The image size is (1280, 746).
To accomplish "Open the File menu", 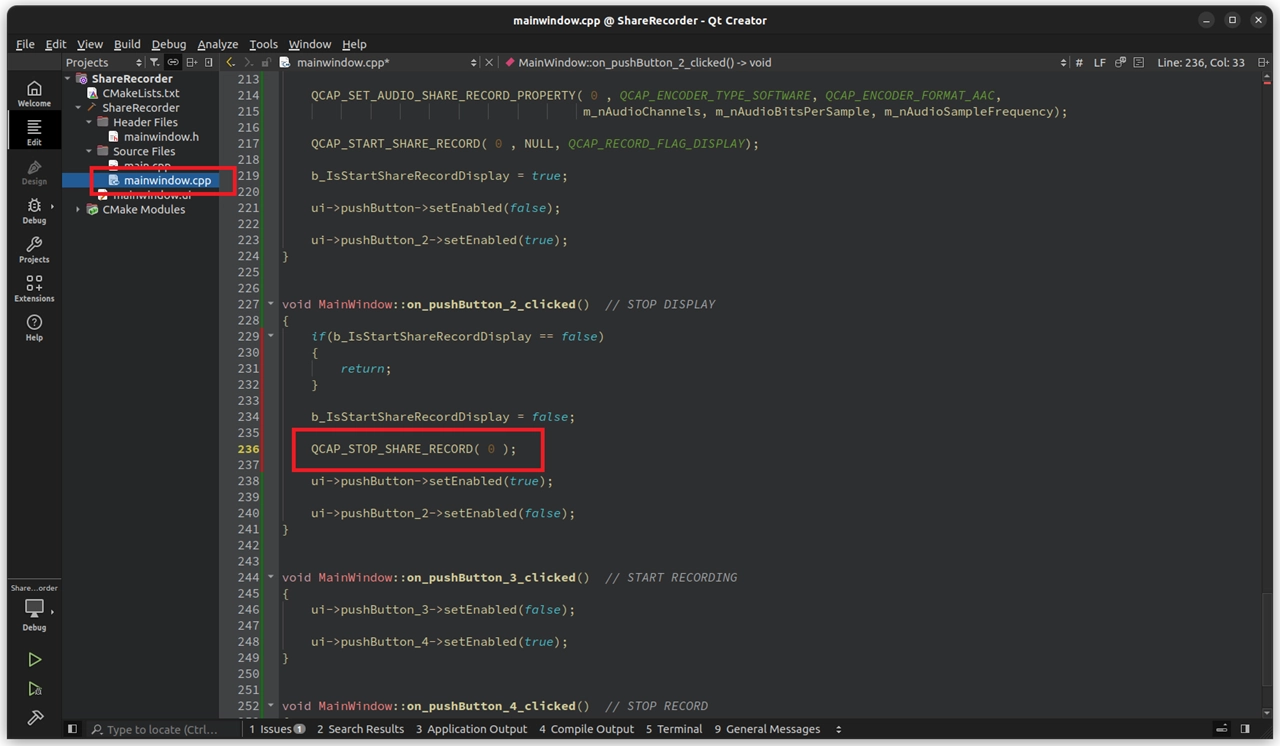I will 25,44.
